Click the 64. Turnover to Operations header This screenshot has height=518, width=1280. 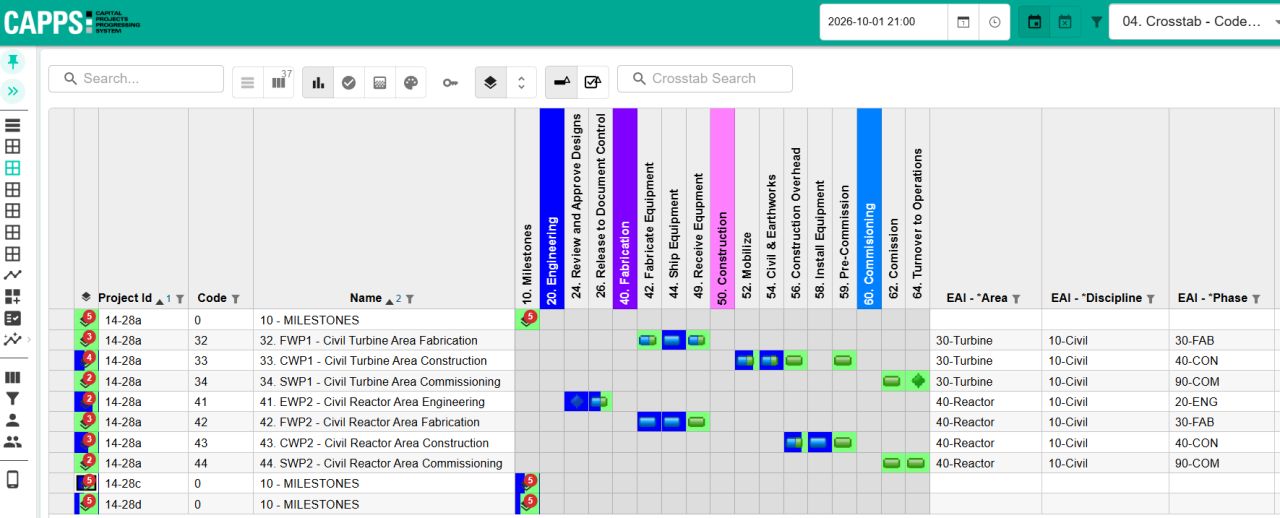click(918, 208)
